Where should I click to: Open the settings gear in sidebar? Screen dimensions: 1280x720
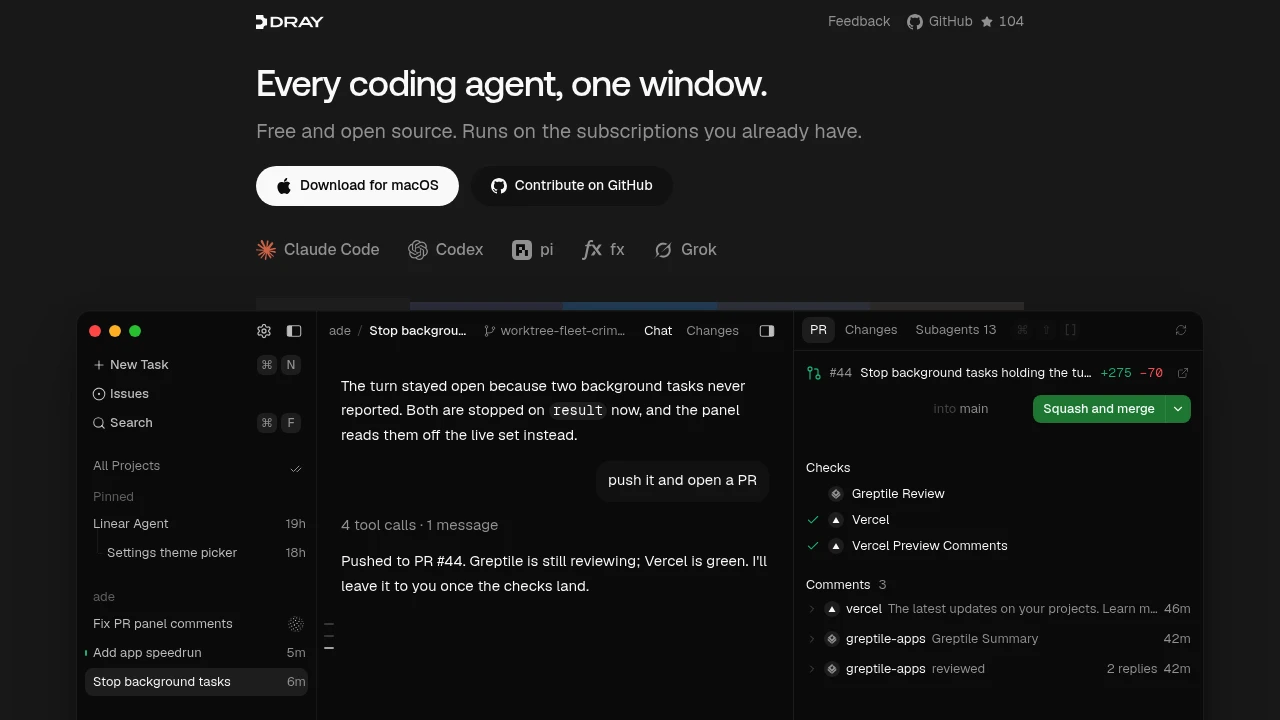click(x=264, y=331)
